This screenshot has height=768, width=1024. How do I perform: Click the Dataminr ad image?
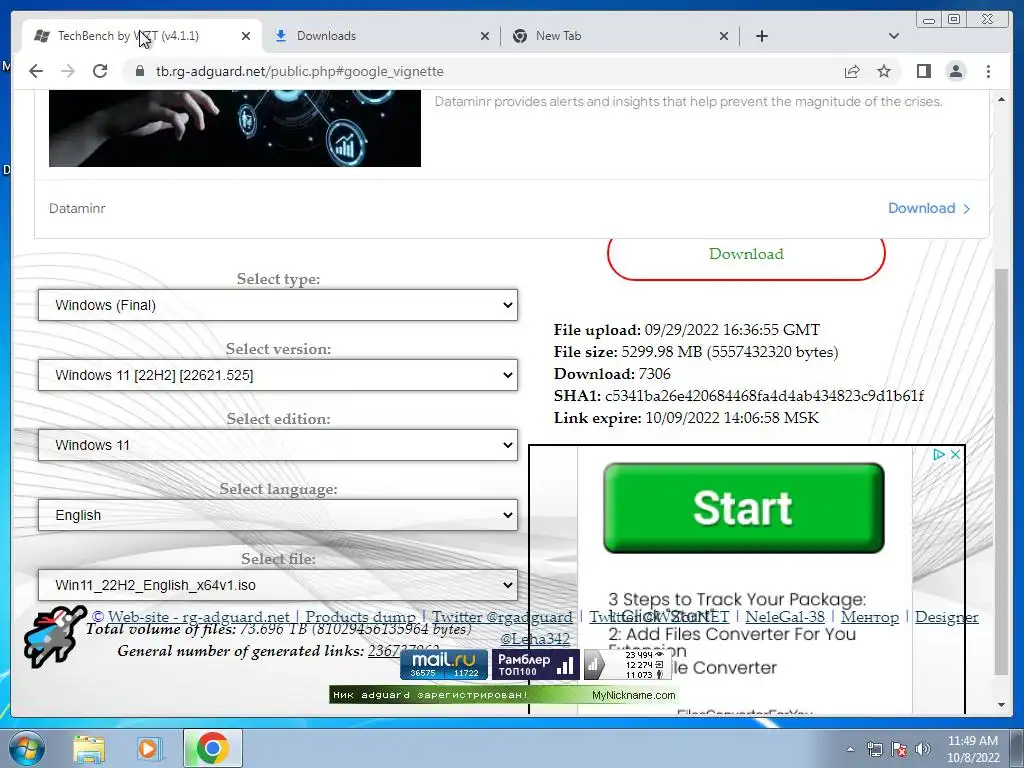(235, 128)
